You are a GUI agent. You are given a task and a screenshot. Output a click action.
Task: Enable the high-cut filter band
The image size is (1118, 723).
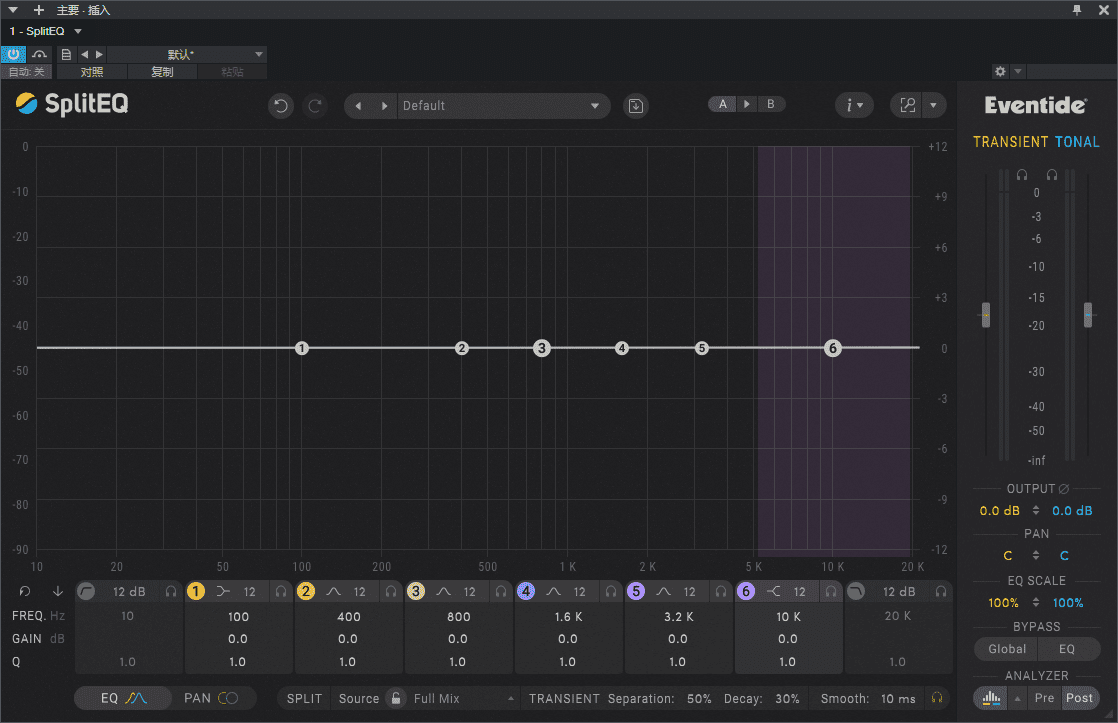click(856, 591)
